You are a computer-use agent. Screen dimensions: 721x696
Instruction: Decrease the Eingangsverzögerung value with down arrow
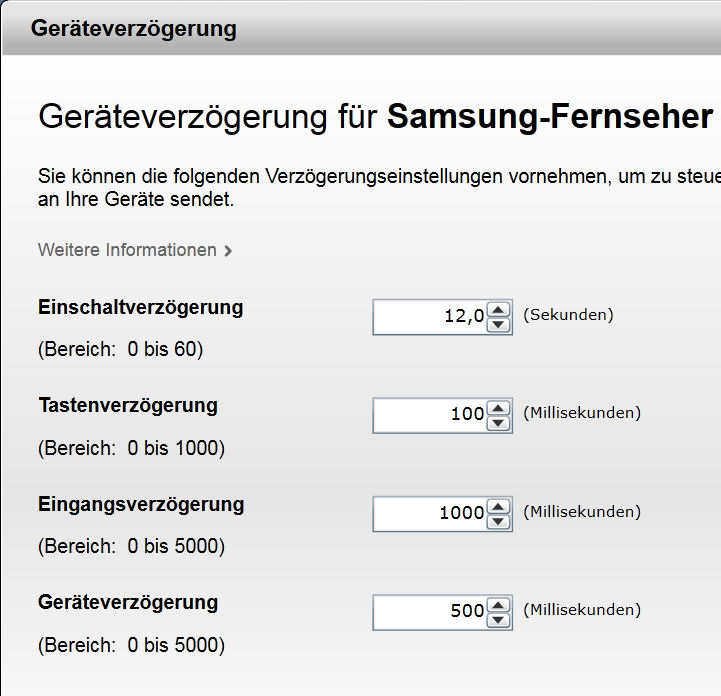(x=498, y=522)
